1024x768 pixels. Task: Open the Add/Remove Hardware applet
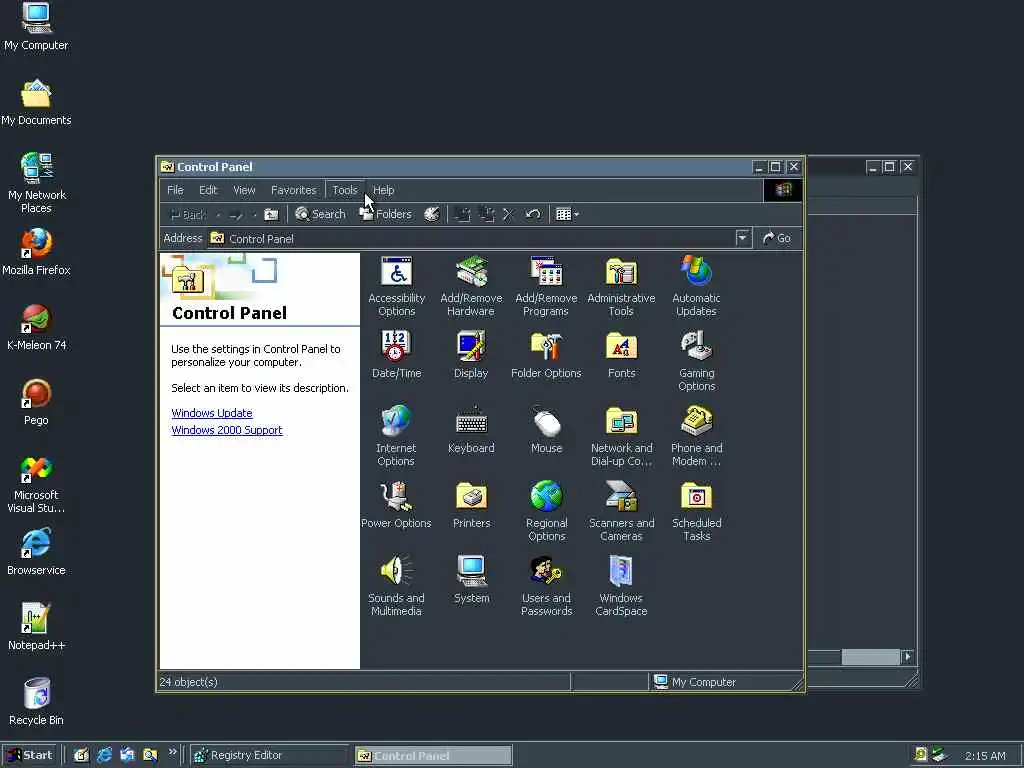tap(471, 286)
